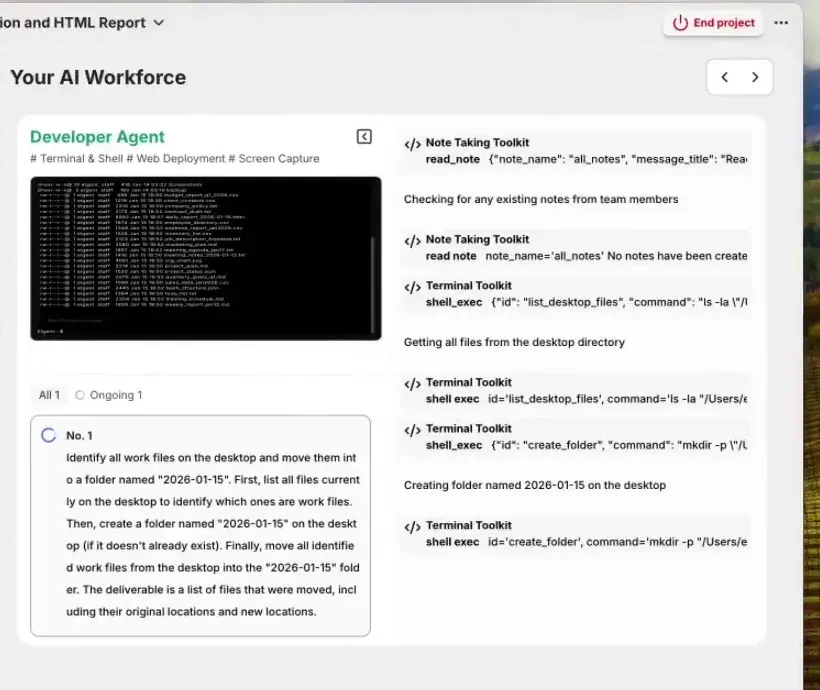This screenshot has width=820, height=690.
Task: Expand the read note 'No notes have been created' result
Action: coord(576,248)
